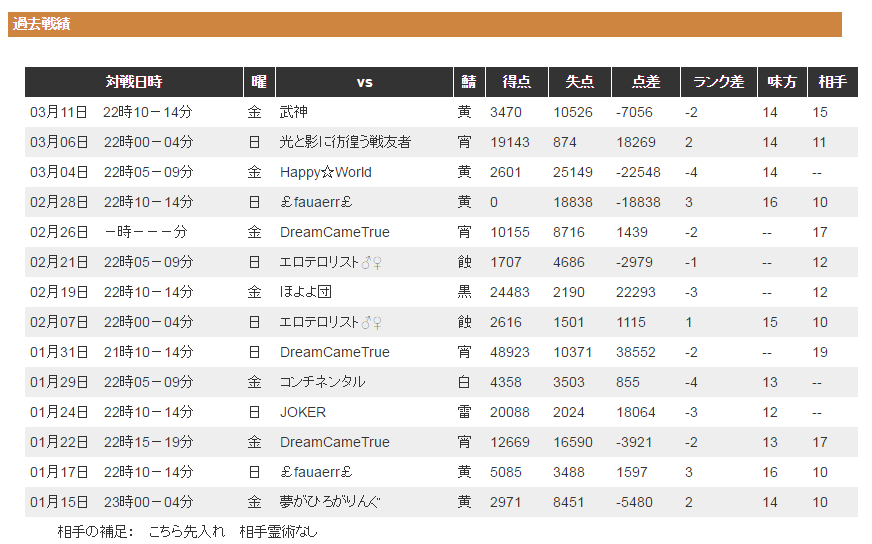The width and height of the screenshot is (872, 544).
Task: Click the score value 19143
Action: click(x=510, y=142)
